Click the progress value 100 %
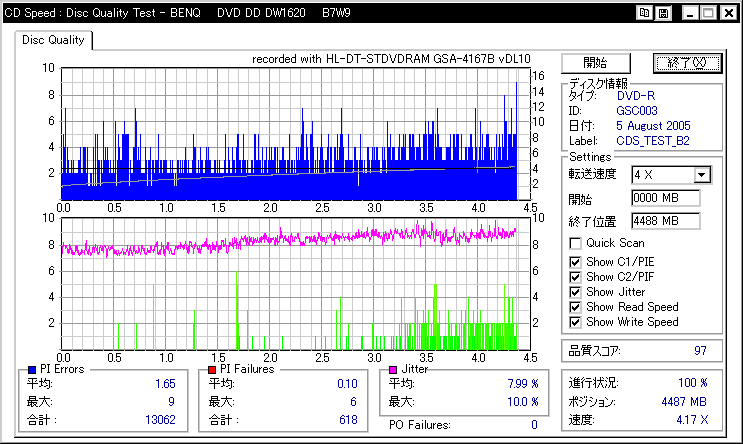 [693, 383]
